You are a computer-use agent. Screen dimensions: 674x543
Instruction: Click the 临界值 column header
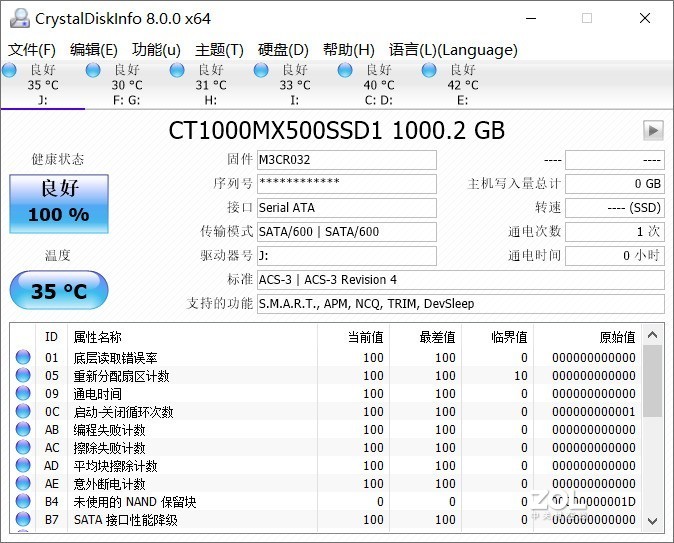(x=497, y=337)
